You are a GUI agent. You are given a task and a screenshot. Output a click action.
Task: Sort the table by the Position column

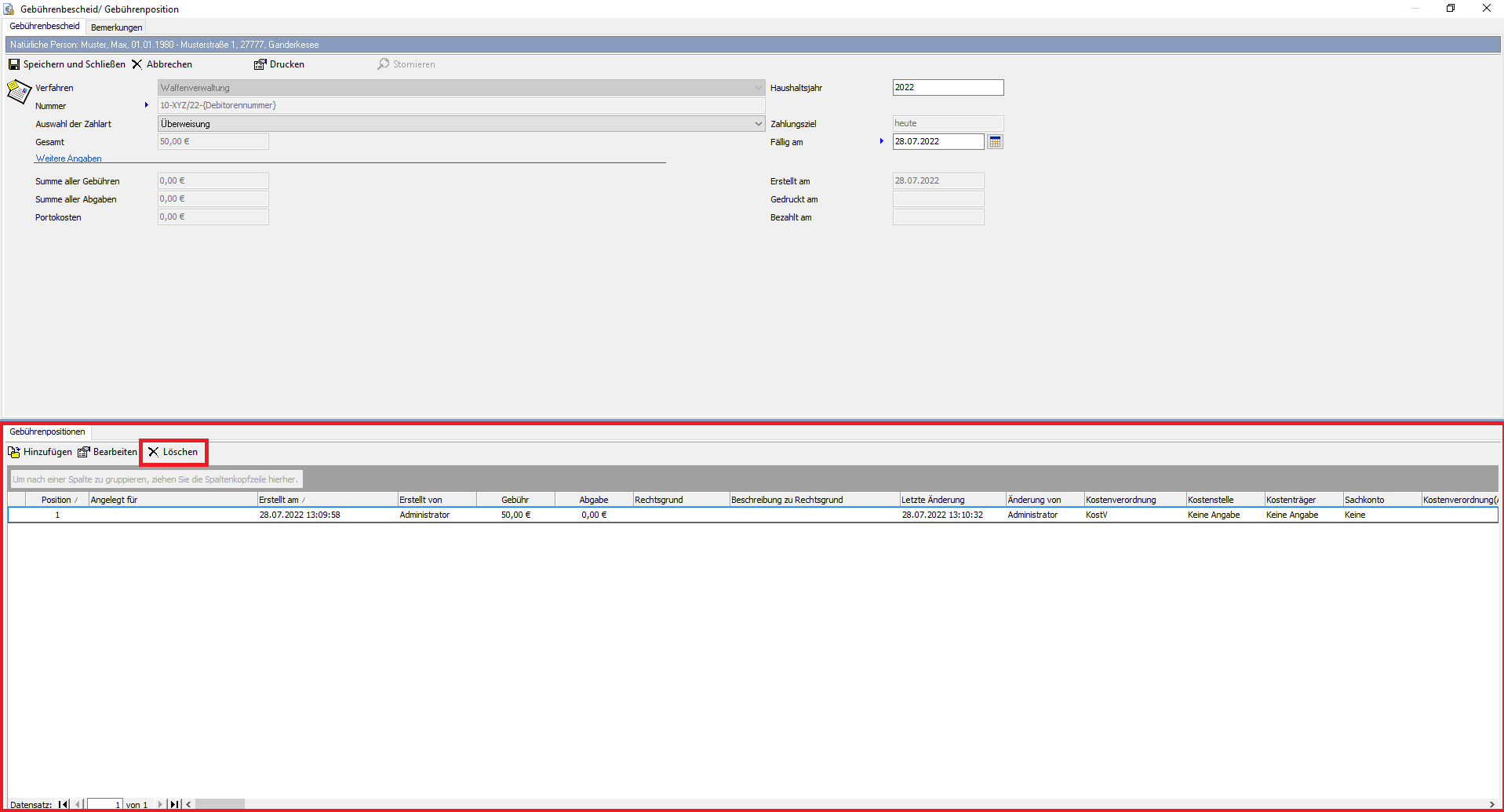pos(56,500)
